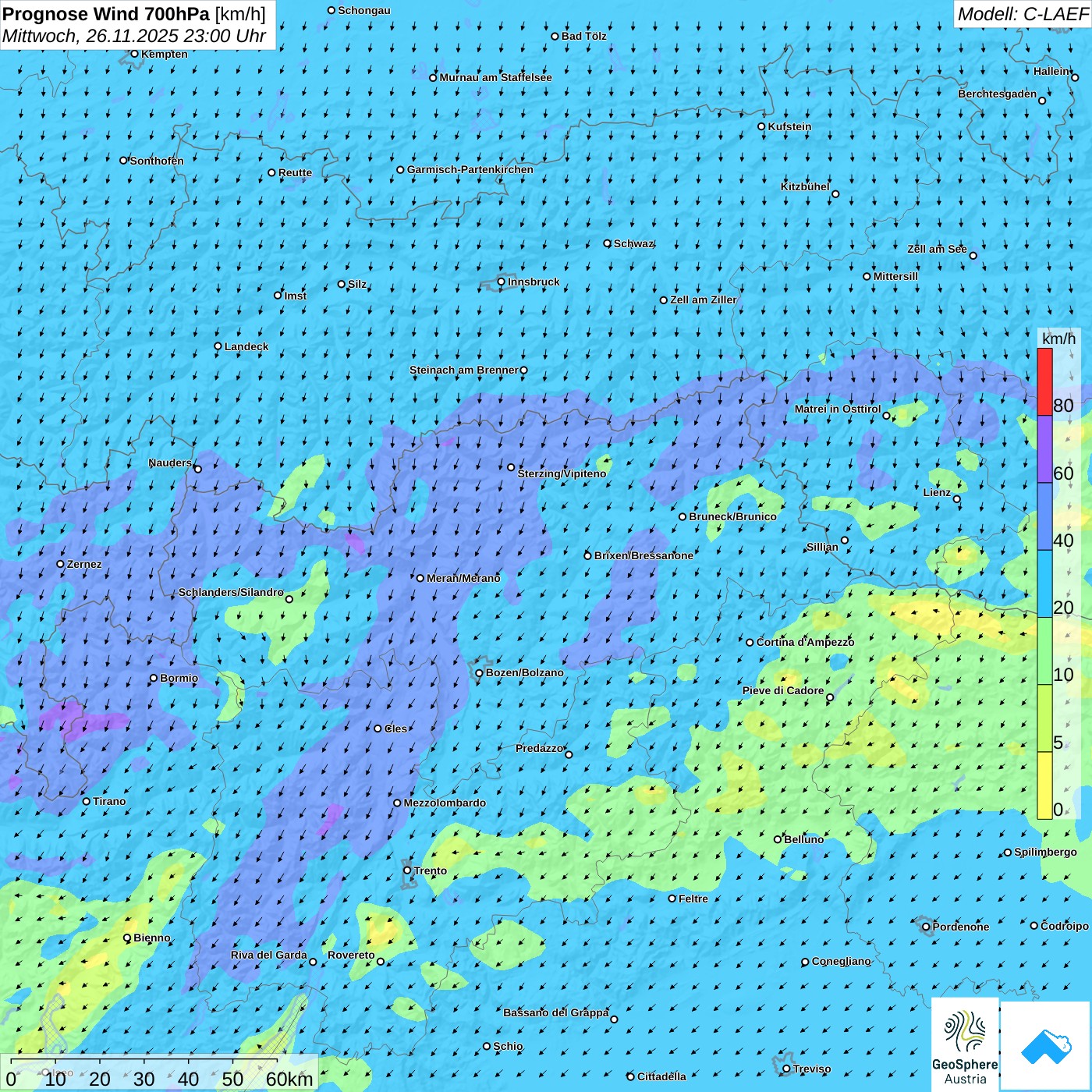Click the Belluno city label
The image size is (1092, 1092).
click(804, 839)
